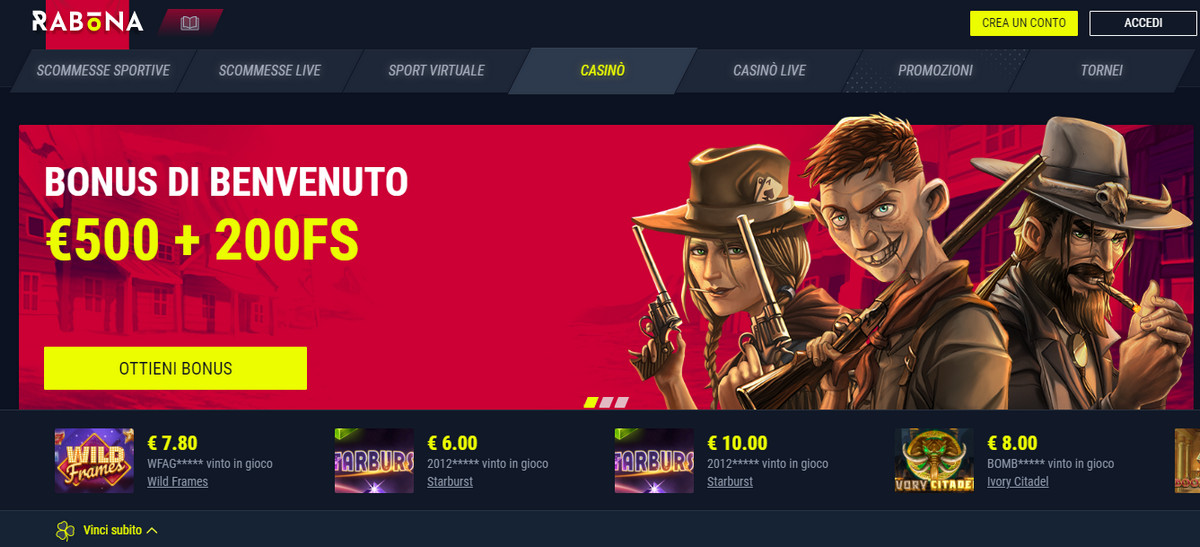Open the book icon next to logo

(x=190, y=23)
